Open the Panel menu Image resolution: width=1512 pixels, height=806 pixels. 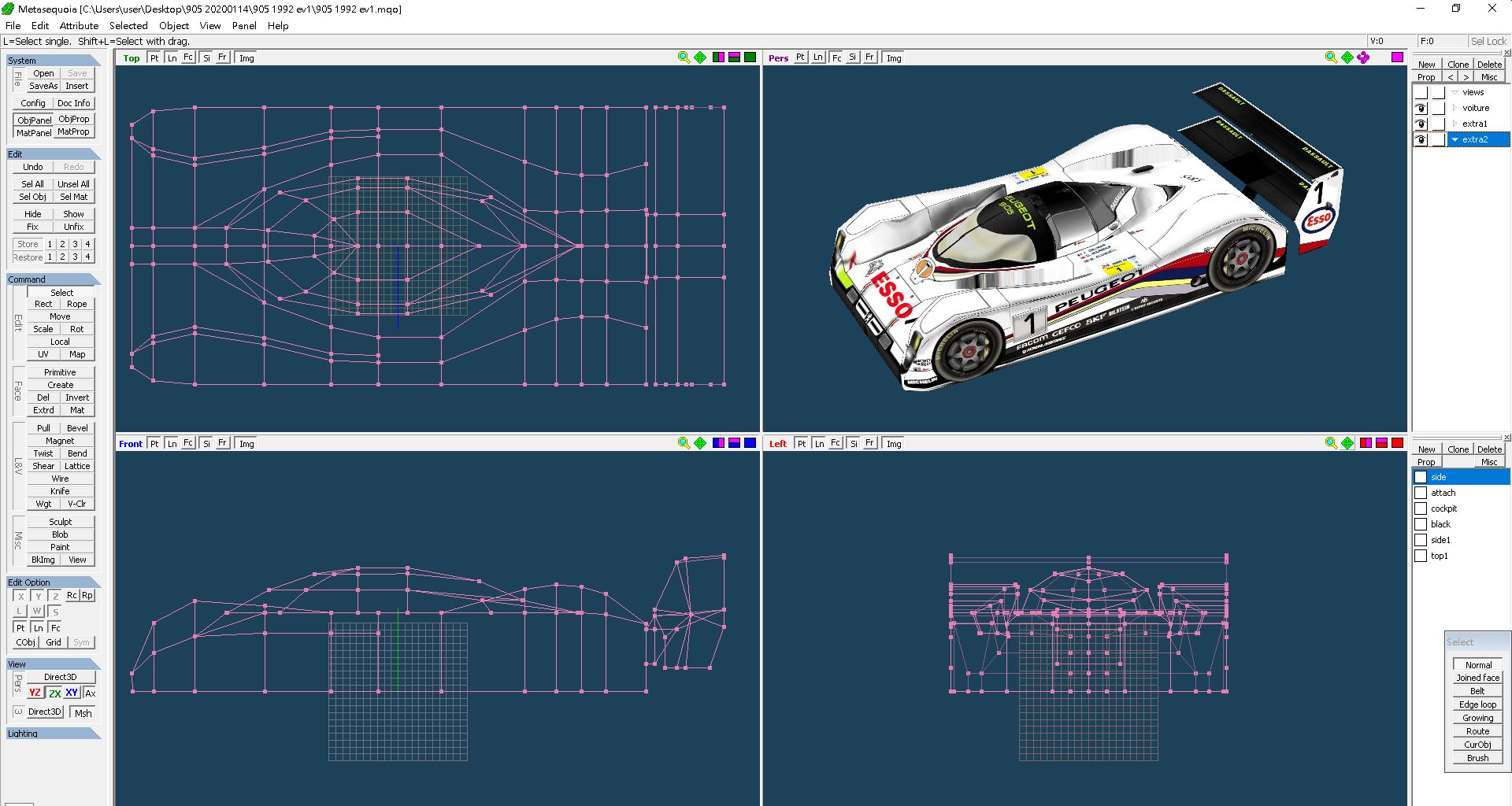[244, 25]
